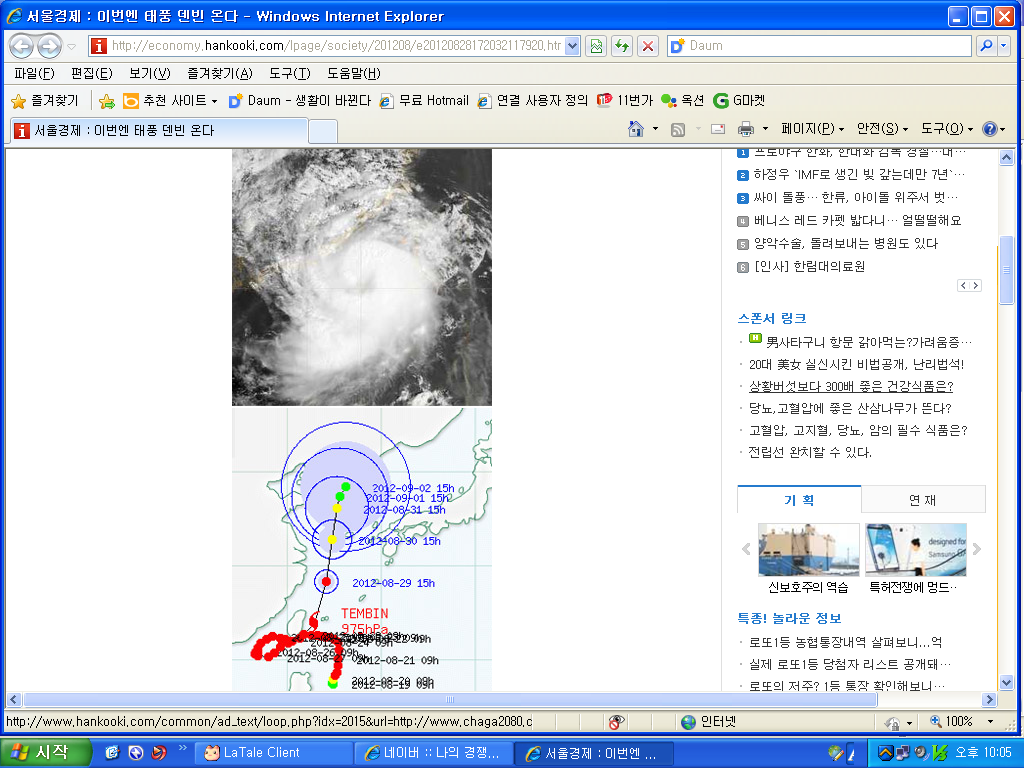This screenshot has width=1024, height=768.
Task: Open the zoom level 100% dropdown
Action: pos(990,722)
